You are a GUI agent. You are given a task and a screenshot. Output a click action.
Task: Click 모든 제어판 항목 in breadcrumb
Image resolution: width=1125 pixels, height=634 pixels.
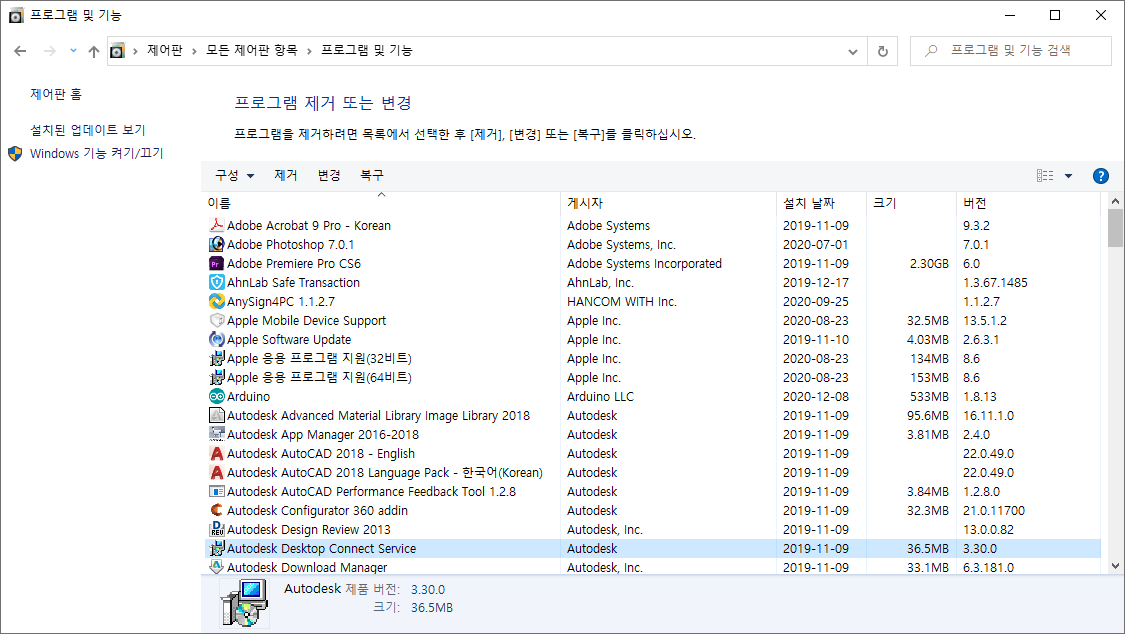[251, 50]
